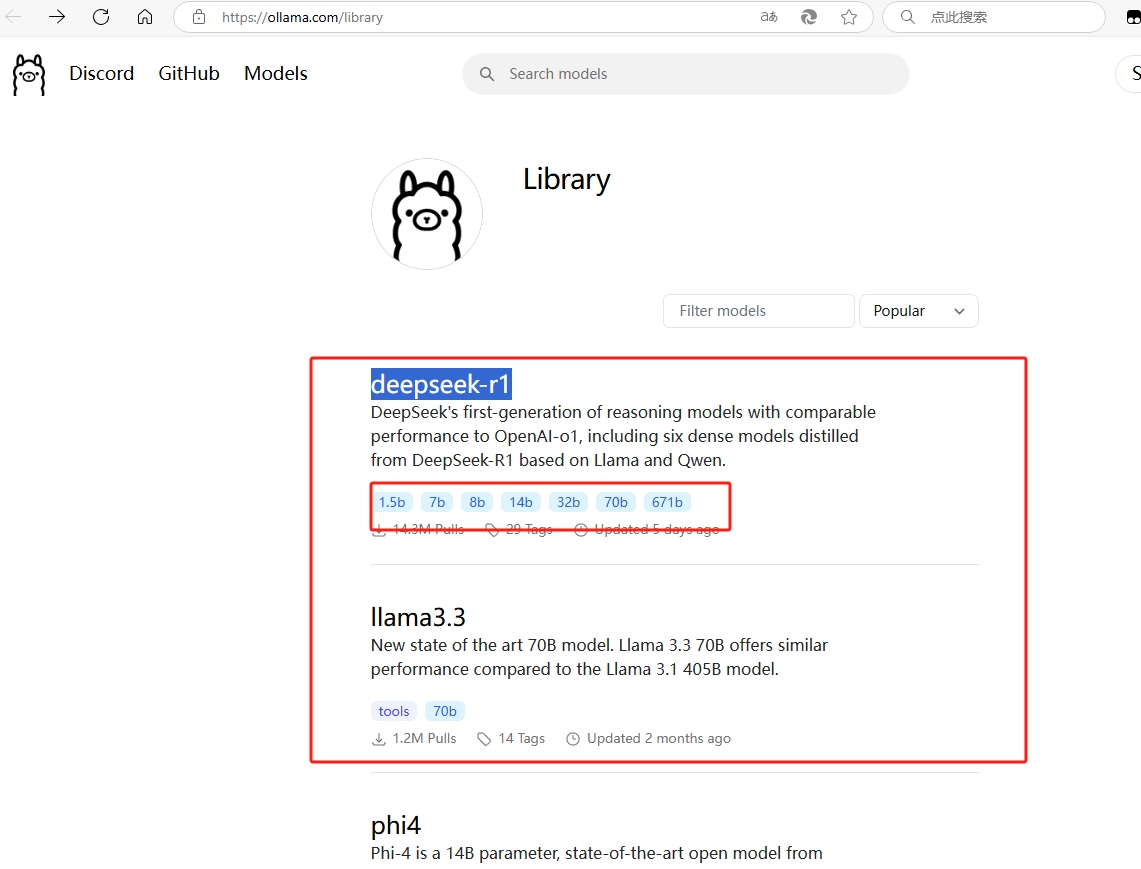
Task: Bookmark this page with the star icon
Action: 848,17
